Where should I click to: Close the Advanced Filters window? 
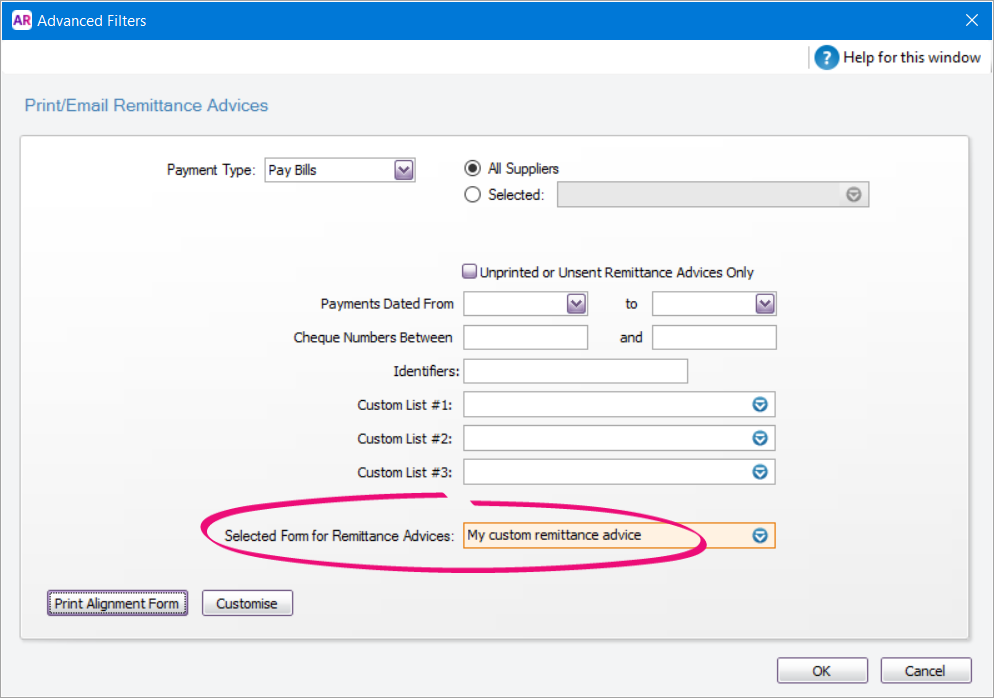pos(972,20)
